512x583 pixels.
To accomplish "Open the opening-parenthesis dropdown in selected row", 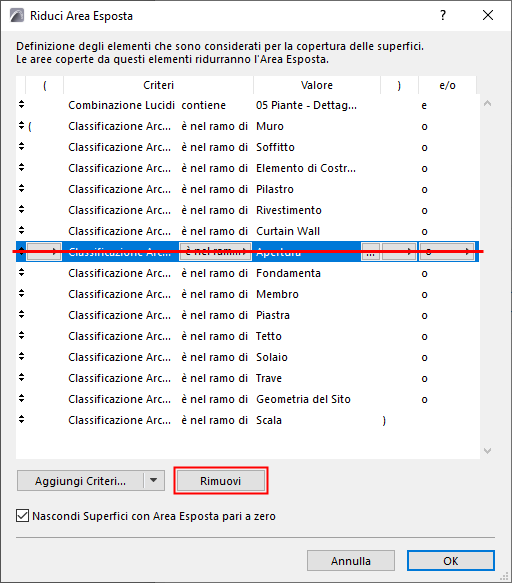I will tap(44, 252).
